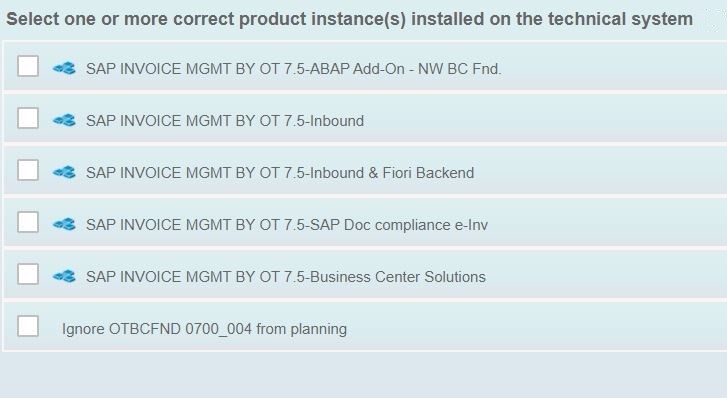Click product icon for Business Center Solutions
This screenshot has height=398, width=727.
(64, 276)
